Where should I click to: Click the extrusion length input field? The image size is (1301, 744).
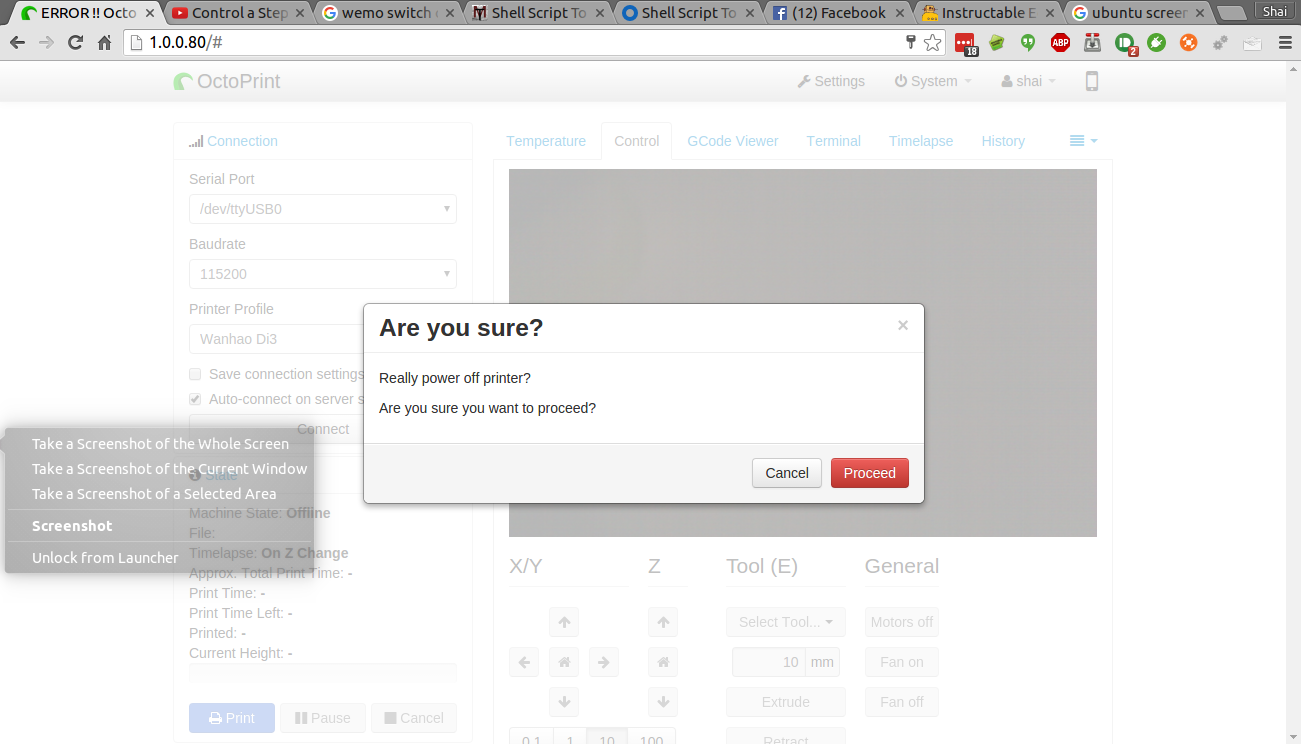tap(769, 662)
